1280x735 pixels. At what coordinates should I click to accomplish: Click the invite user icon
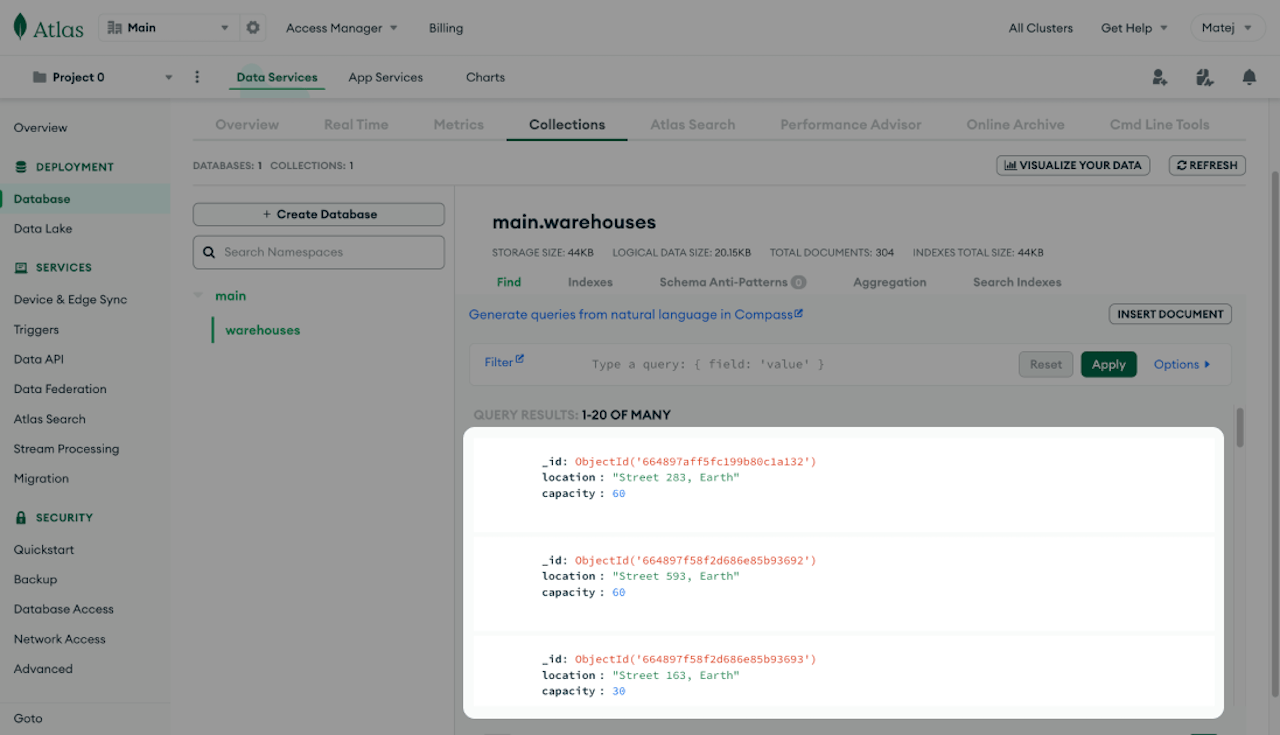pyautogui.click(x=1159, y=77)
